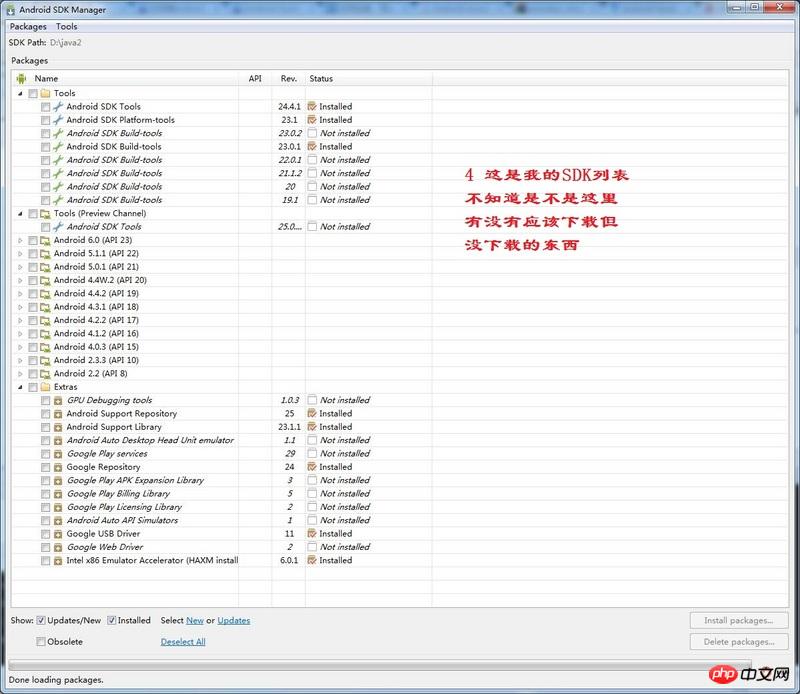
Task: Toggle the Updates/New show filter checkbox
Action: pyautogui.click(x=41, y=621)
